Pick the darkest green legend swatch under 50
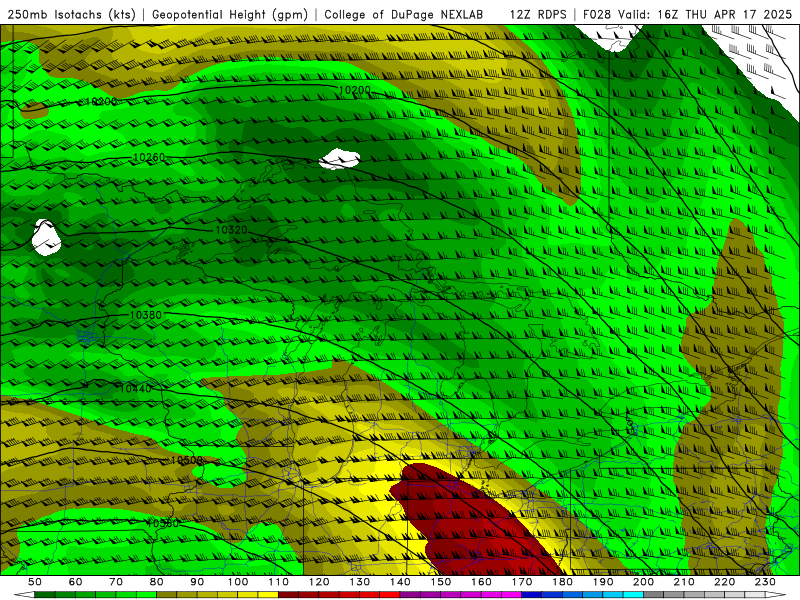Image resolution: width=800 pixels, height=600 pixels. [45, 595]
